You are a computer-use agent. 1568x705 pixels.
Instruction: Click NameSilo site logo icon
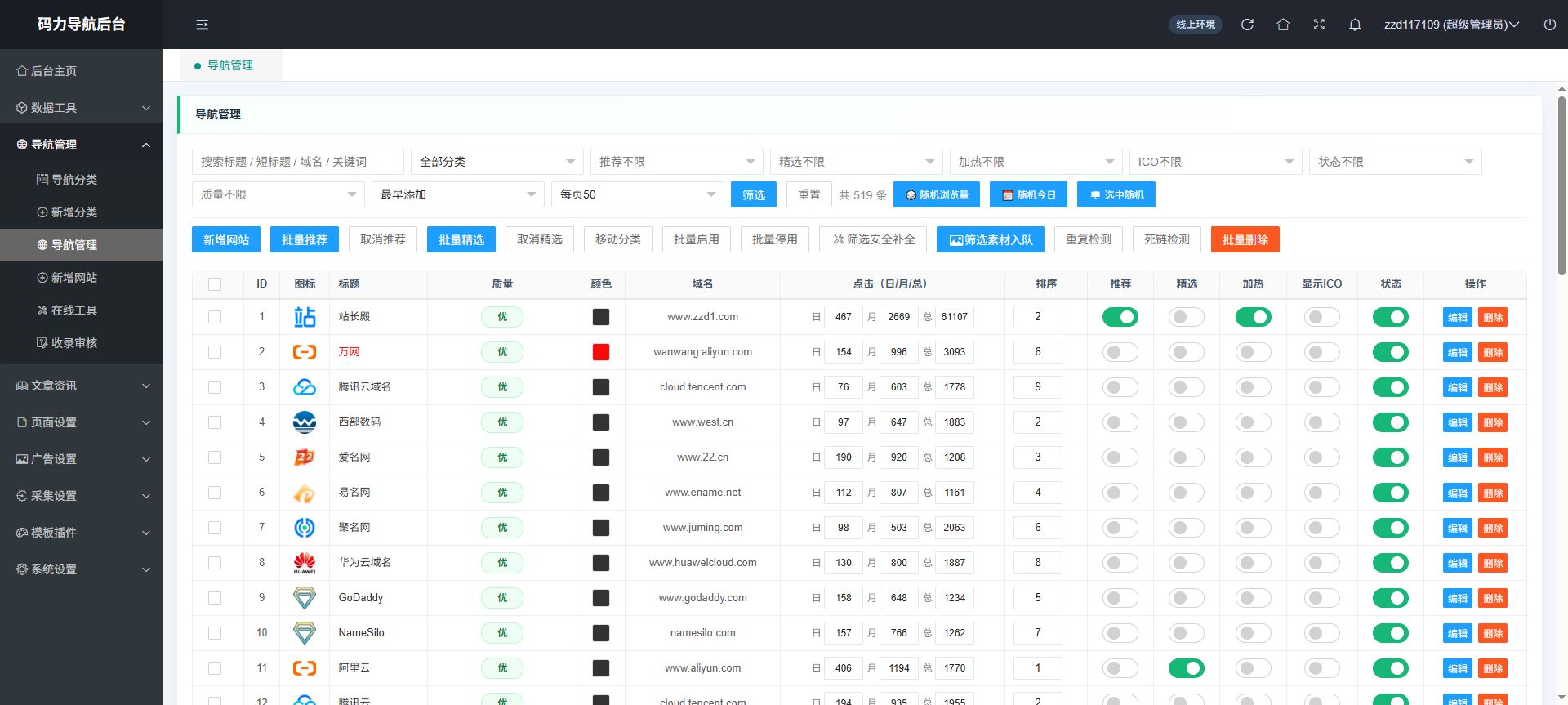coord(305,633)
